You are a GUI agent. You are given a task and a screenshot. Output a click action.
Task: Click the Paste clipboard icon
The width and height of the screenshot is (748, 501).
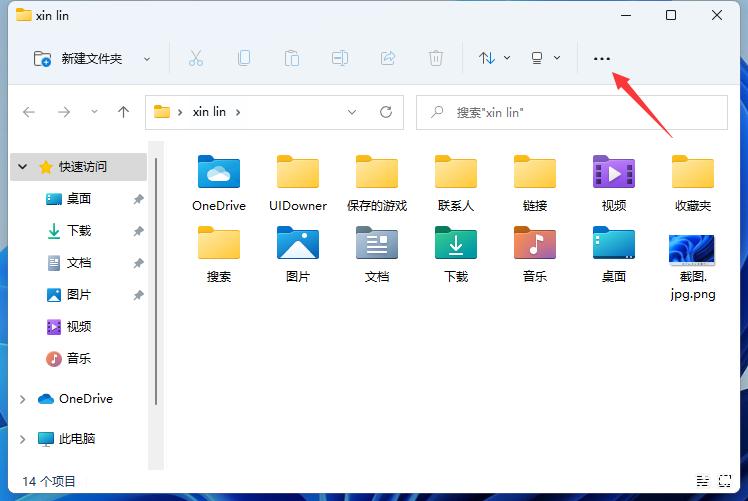click(291, 58)
